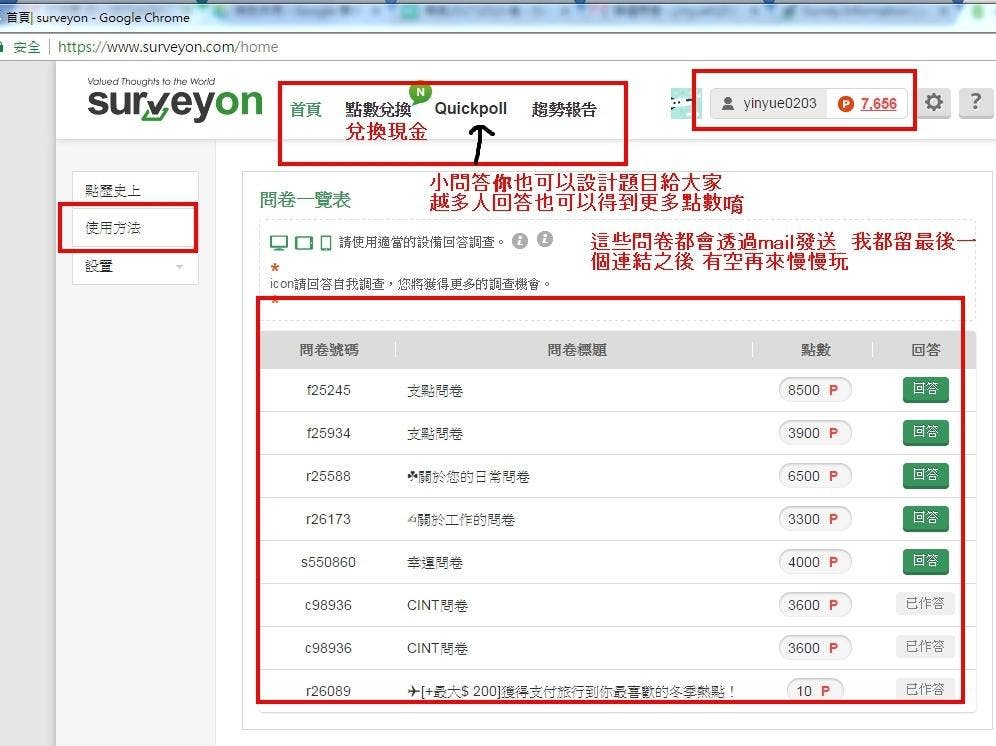Click the tablet device icon
The height and width of the screenshot is (746, 996).
304,243
